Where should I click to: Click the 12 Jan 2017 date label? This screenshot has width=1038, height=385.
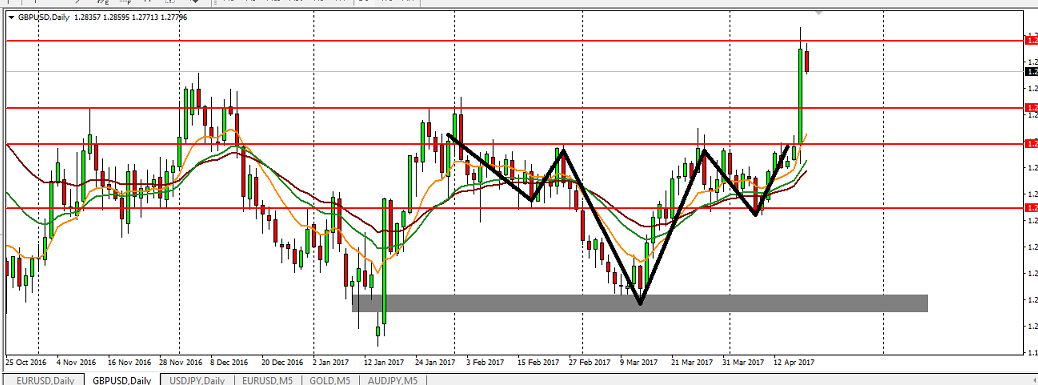[x=384, y=363]
